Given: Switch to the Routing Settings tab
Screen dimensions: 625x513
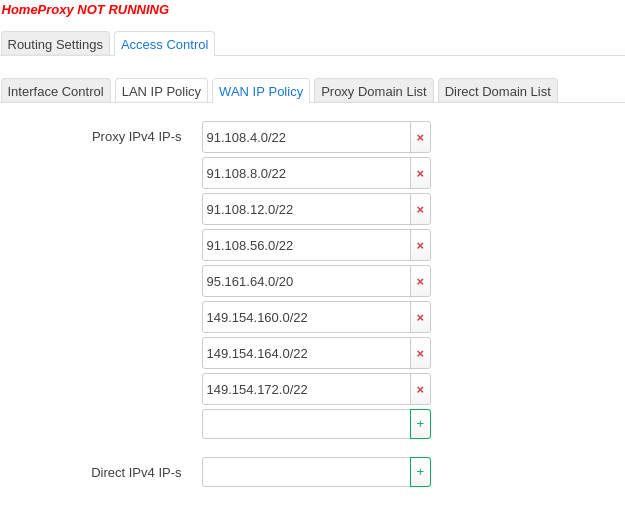Looking at the screenshot, I should [55, 44].
